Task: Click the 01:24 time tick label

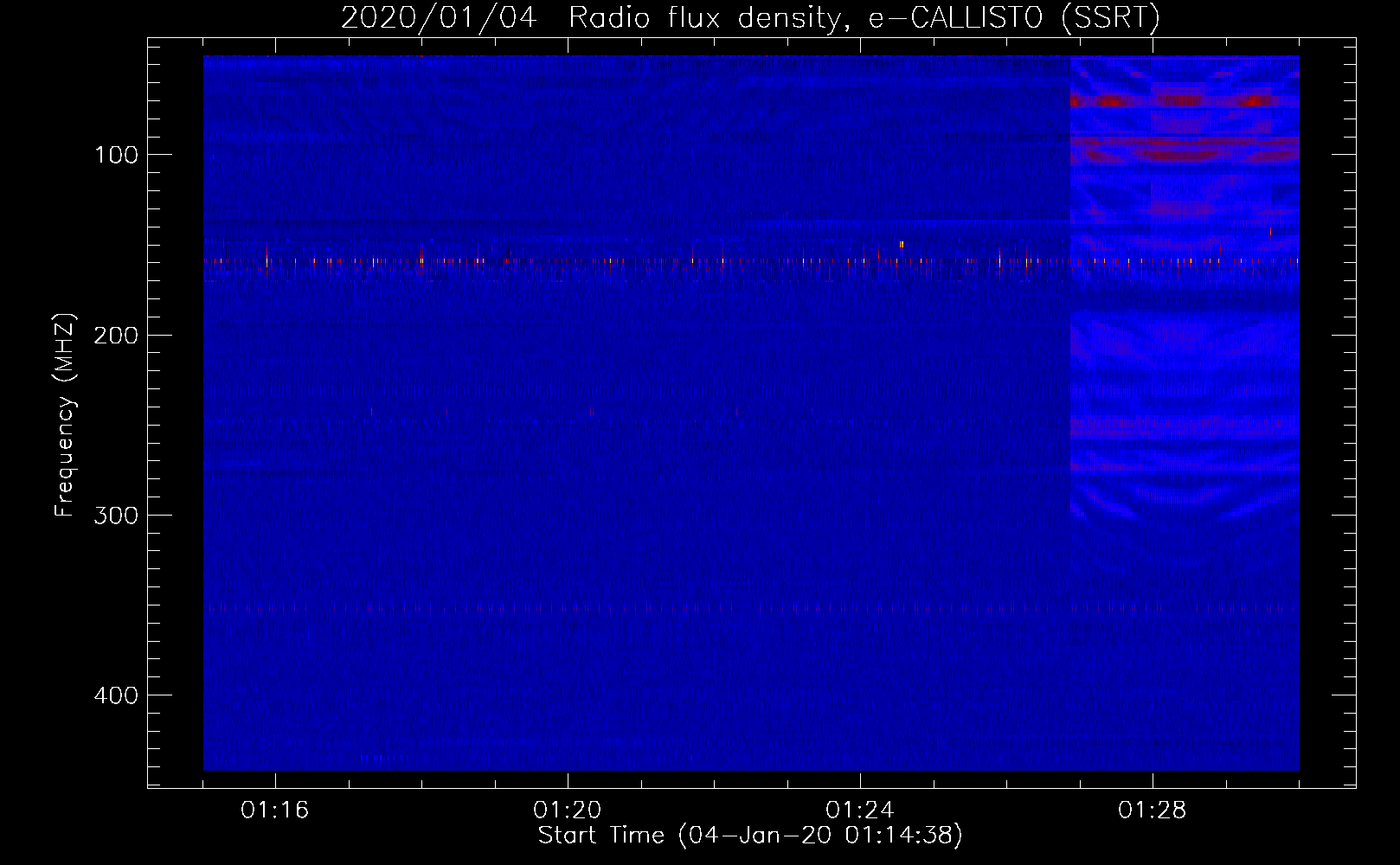Action: coord(860,811)
